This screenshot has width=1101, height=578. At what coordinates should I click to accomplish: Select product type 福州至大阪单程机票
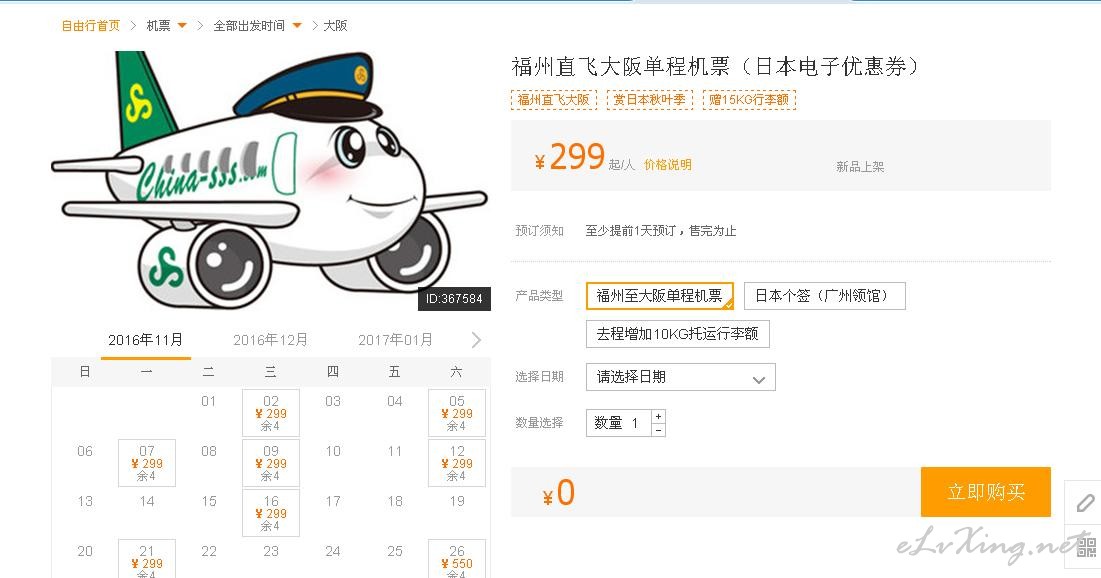point(659,296)
